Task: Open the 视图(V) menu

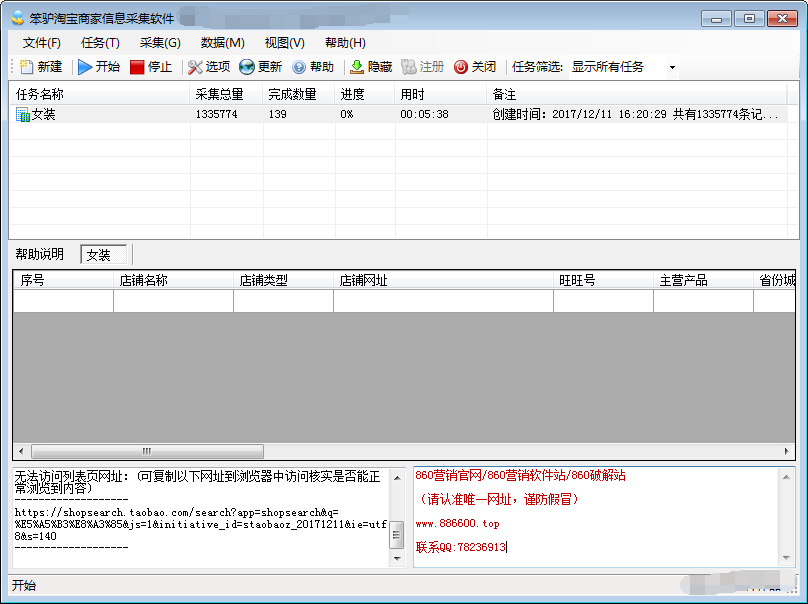Action: (x=284, y=43)
